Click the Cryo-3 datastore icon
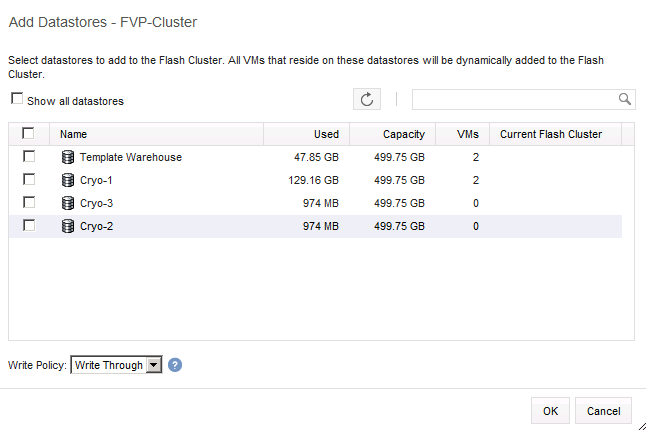Screen dimensions: 646x430 click(68, 203)
